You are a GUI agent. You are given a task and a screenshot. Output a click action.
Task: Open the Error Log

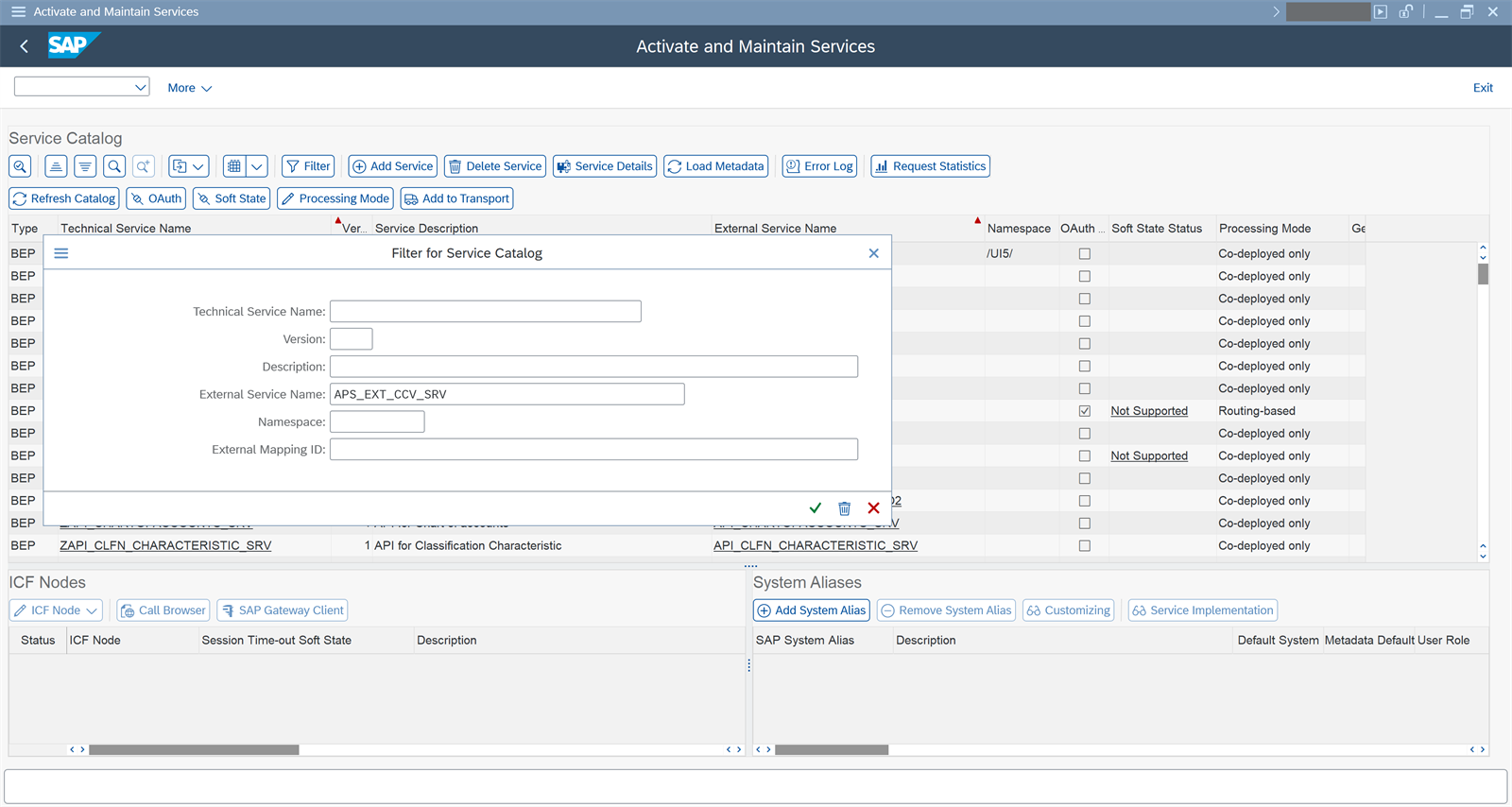tap(819, 166)
